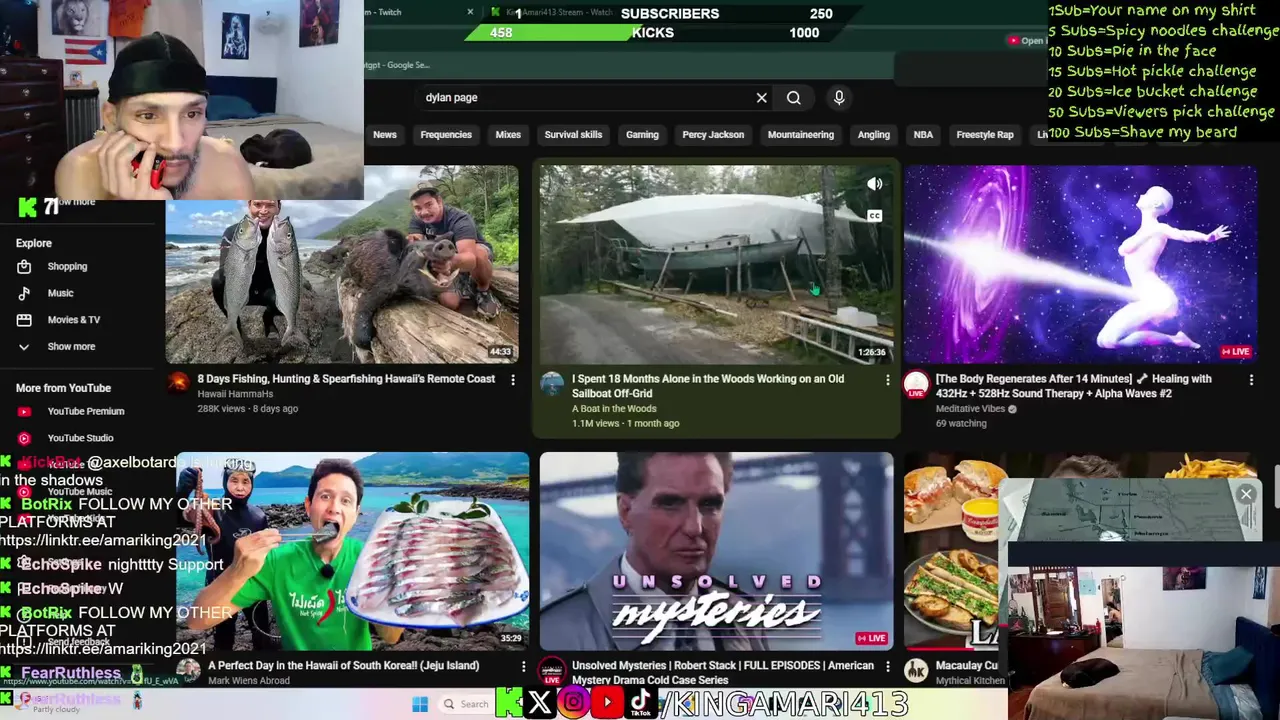Visit the Hawaii HammaHs channel name
Image resolution: width=1280 pixels, height=720 pixels.
(235, 394)
